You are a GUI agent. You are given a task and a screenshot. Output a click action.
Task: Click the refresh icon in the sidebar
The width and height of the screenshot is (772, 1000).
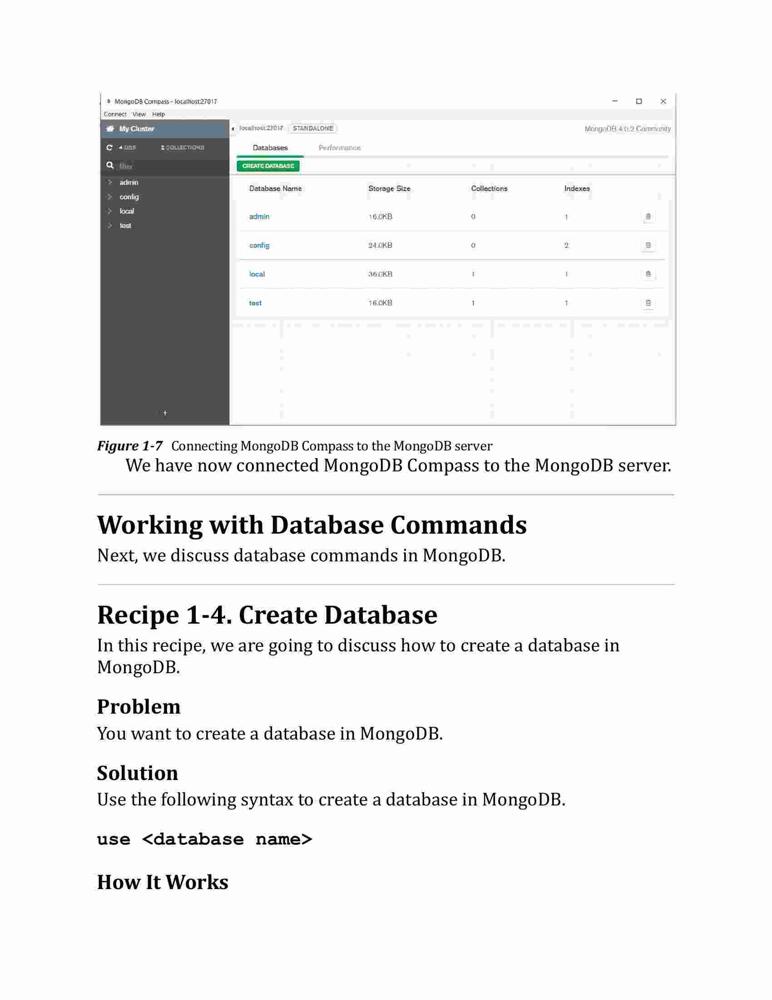pyautogui.click(x=110, y=147)
